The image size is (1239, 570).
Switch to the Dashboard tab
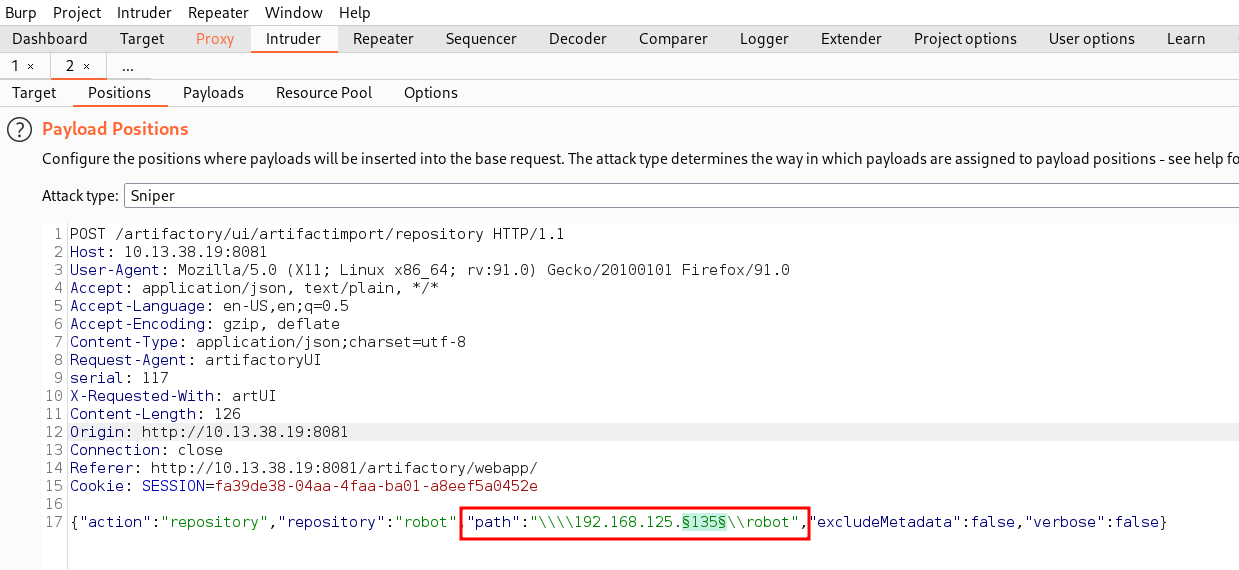pyautogui.click(x=50, y=39)
